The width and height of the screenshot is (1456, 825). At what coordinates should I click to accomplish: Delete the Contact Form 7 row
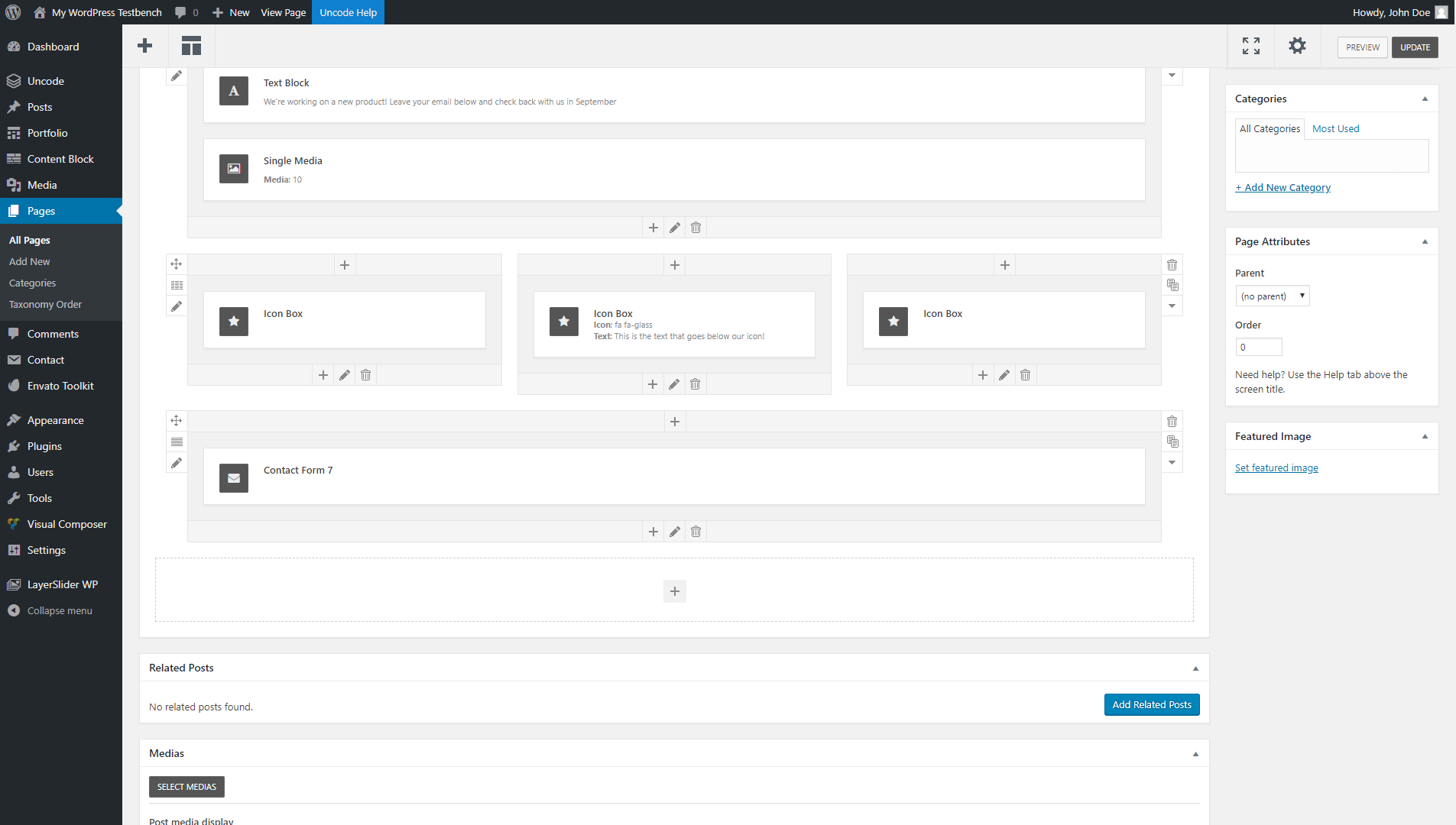(x=1172, y=422)
